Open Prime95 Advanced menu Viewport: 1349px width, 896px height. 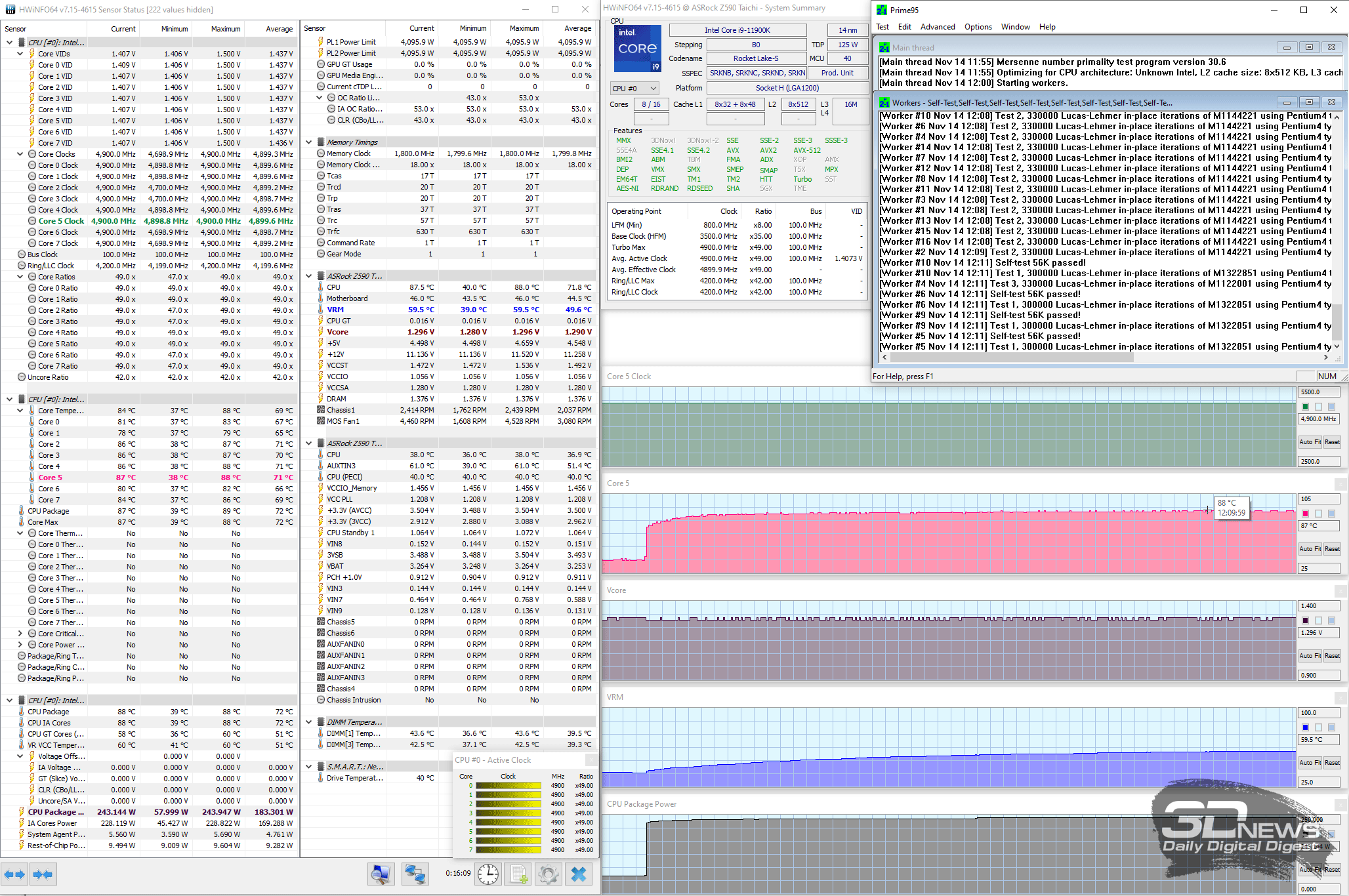tap(937, 27)
